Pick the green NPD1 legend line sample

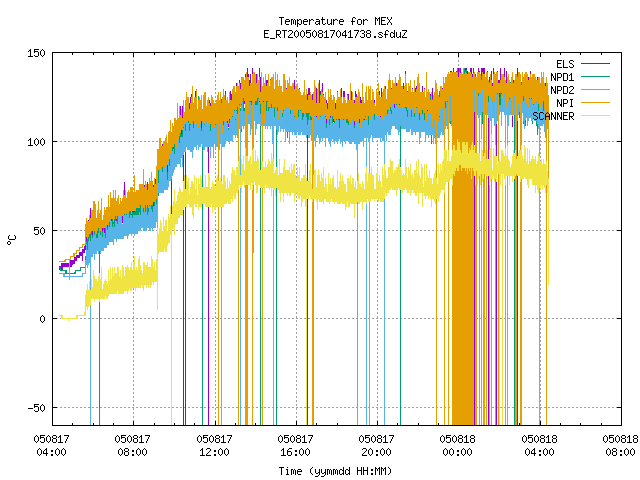(x=595, y=77)
